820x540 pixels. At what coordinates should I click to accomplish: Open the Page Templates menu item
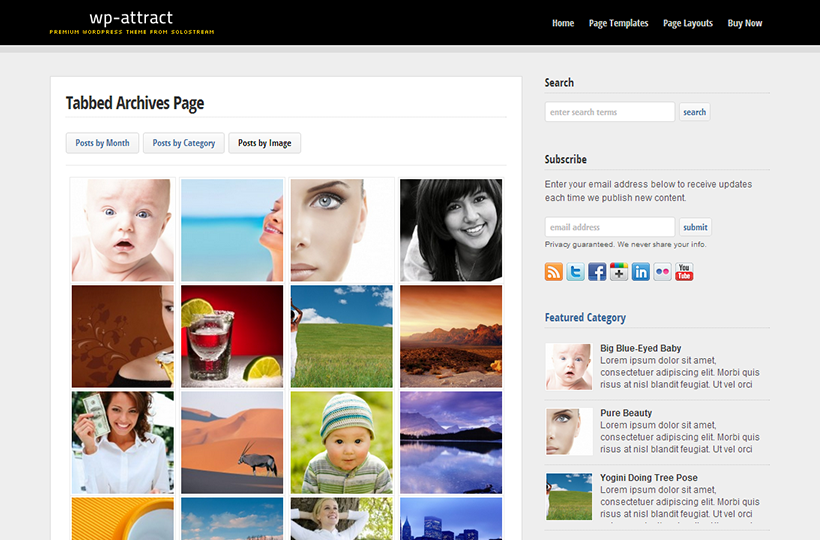(x=618, y=23)
